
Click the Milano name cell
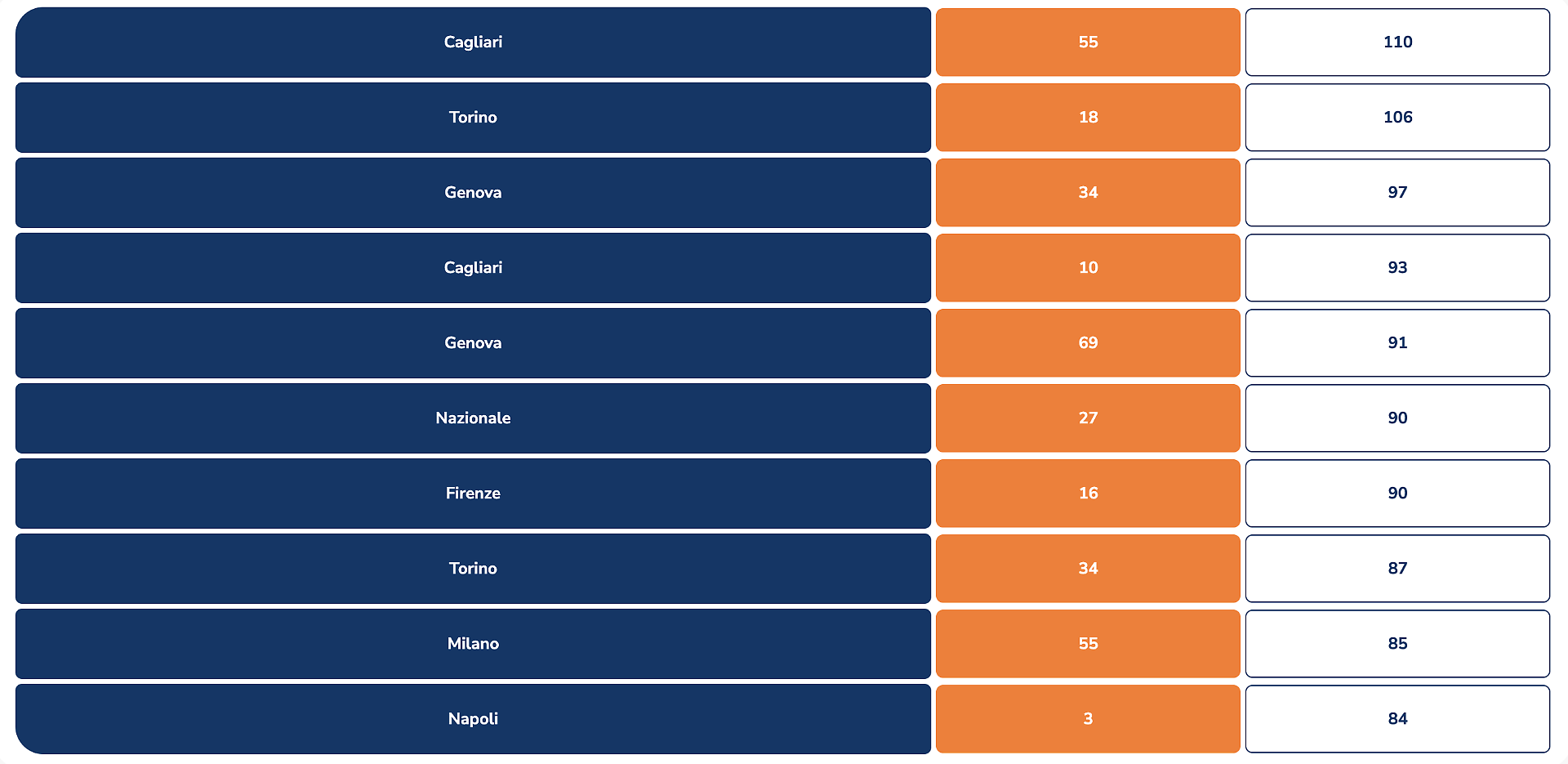473,644
